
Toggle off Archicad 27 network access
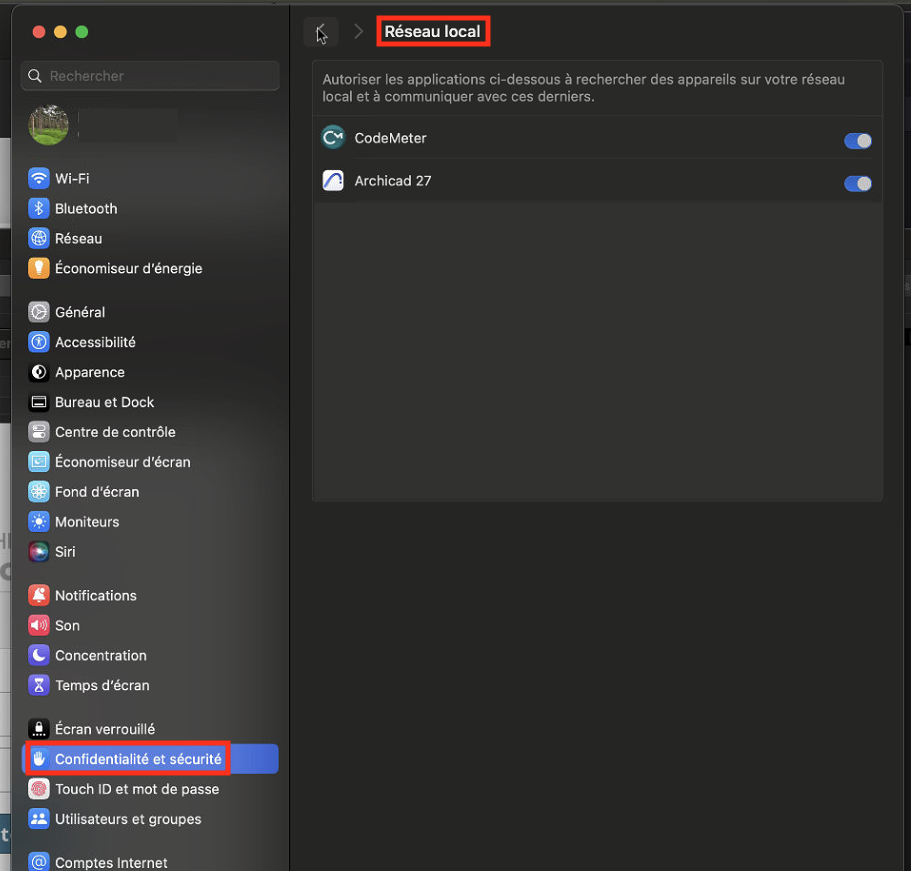tap(857, 184)
